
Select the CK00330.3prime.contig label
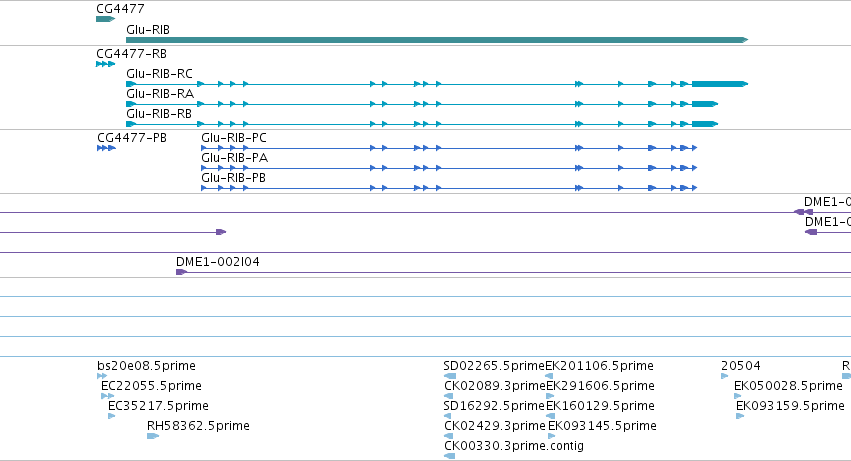click(x=514, y=446)
